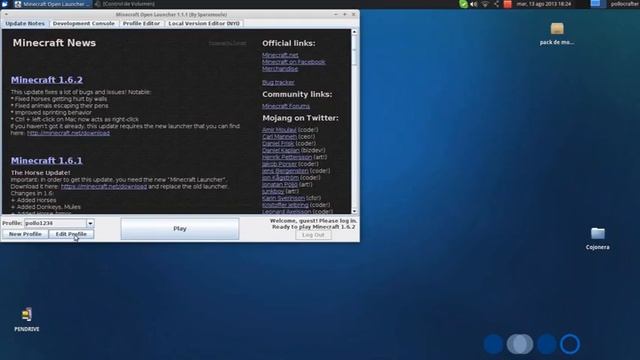
Task: Click 'Welcome, guest! Please log in.' text
Action: pyautogui.click(x=313, y=221)
